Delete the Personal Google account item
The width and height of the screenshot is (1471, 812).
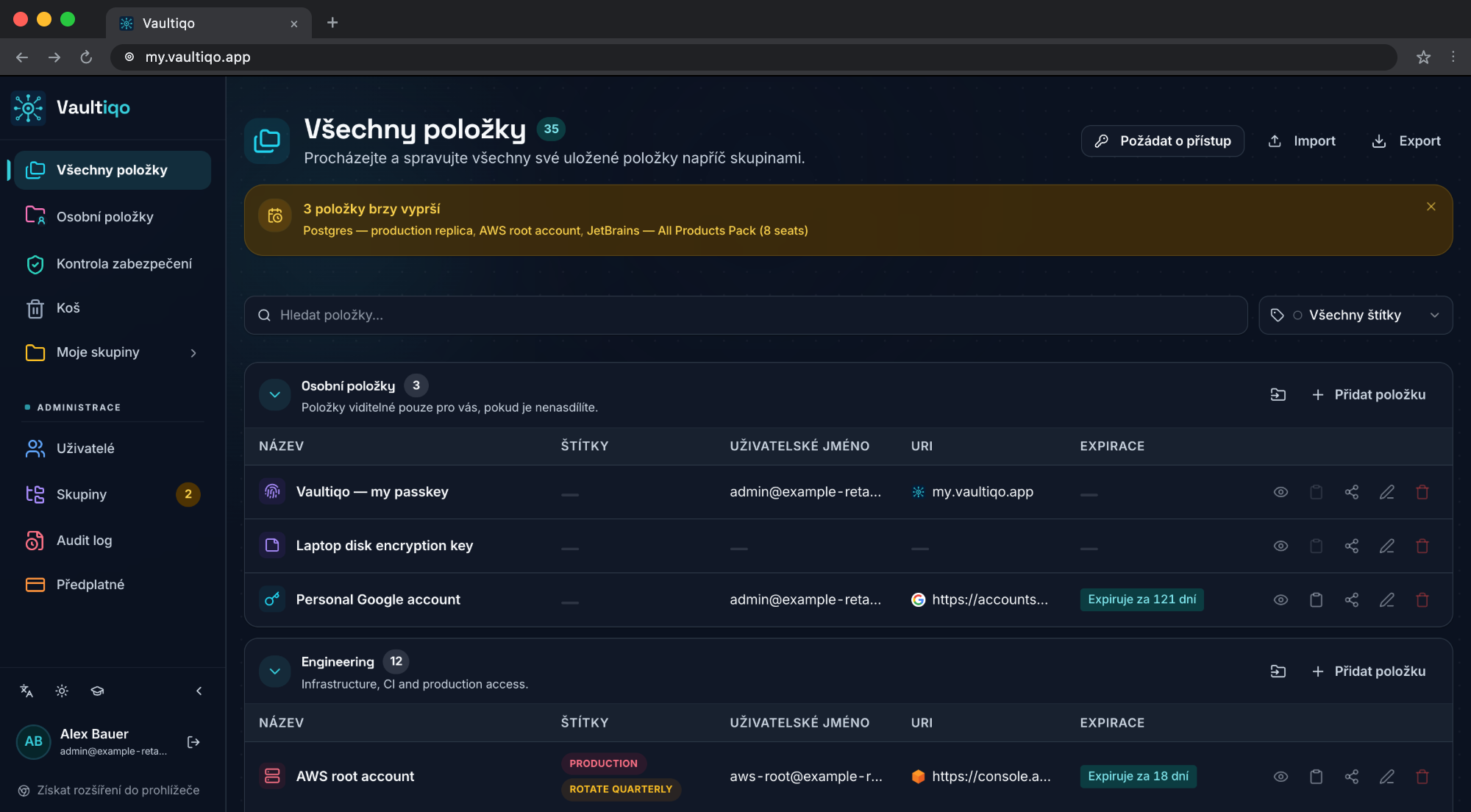(1422, 600)
